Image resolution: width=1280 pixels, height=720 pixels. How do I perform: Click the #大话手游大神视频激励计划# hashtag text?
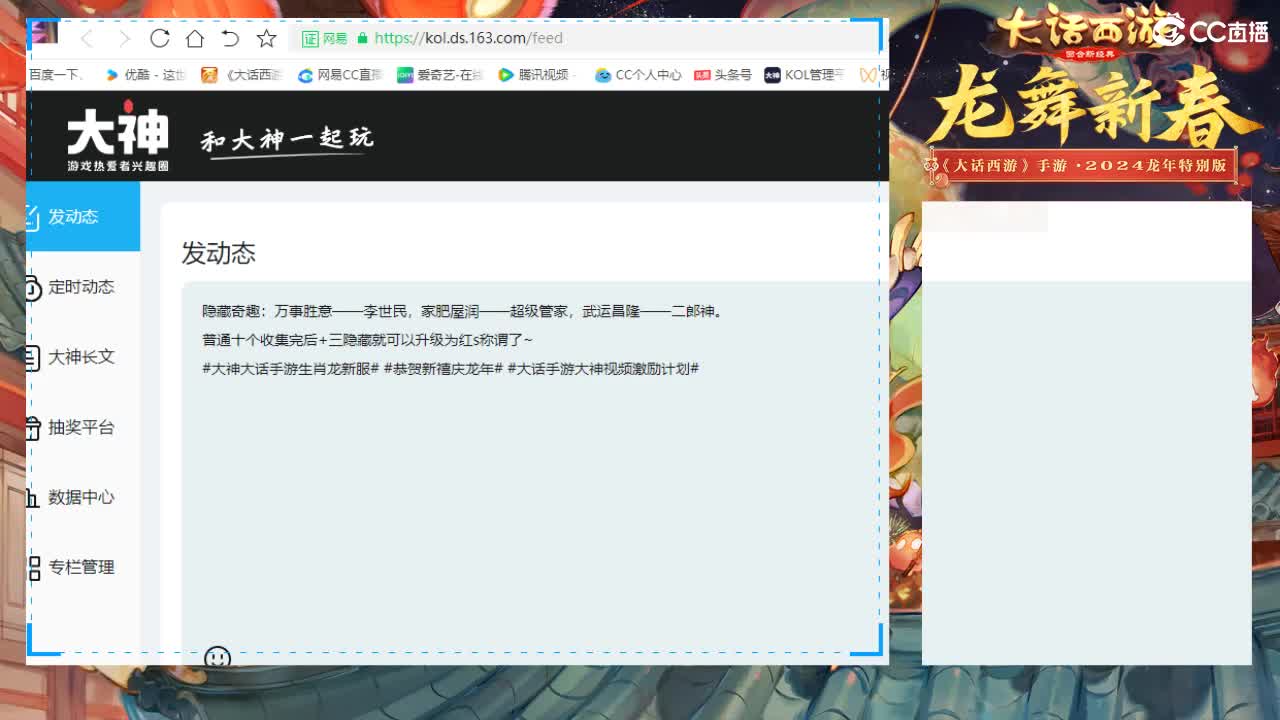tap(603, 369)
